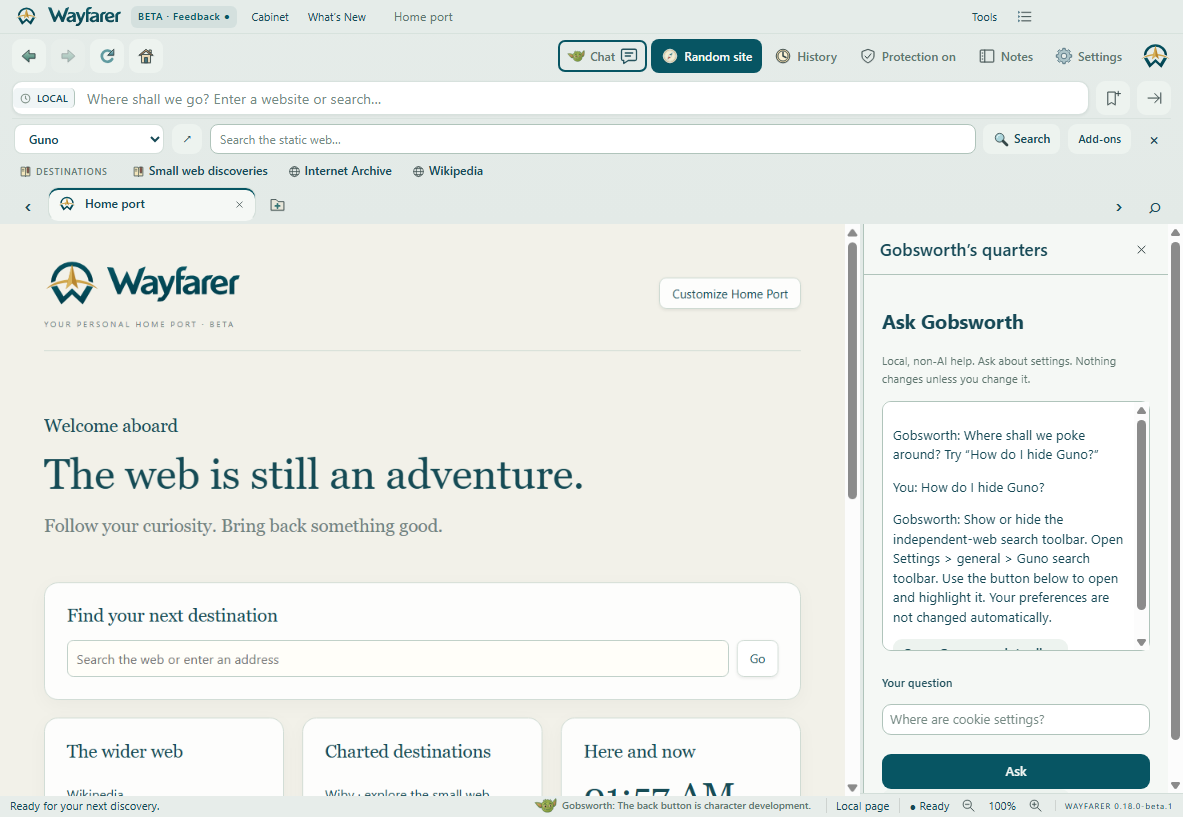The image size is (1183, 817).
Task: Focus the Find your next destination search box
Action: click(398, 659)
